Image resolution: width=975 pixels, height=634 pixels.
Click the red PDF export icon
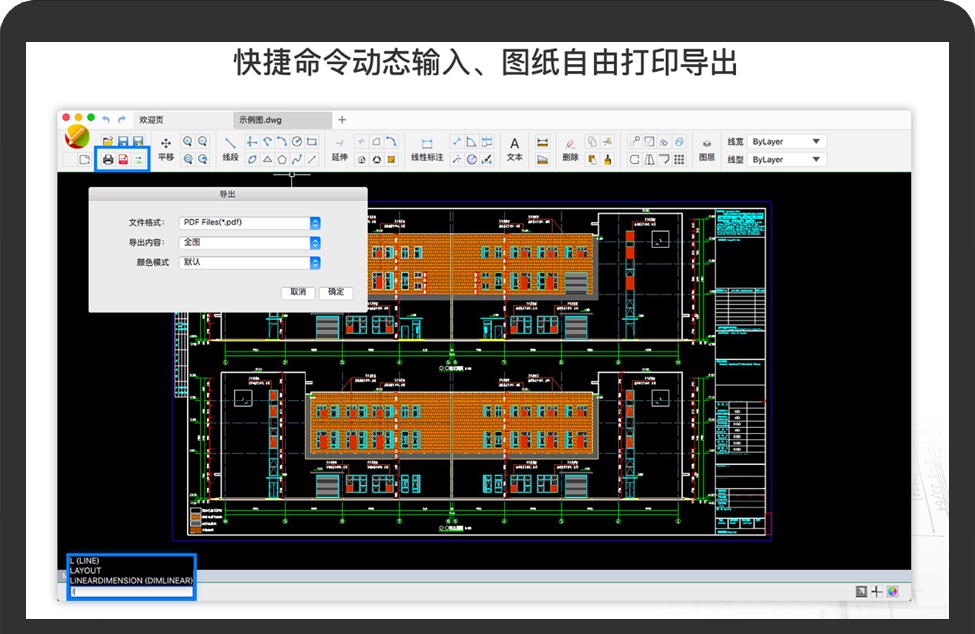coord(123,159)
